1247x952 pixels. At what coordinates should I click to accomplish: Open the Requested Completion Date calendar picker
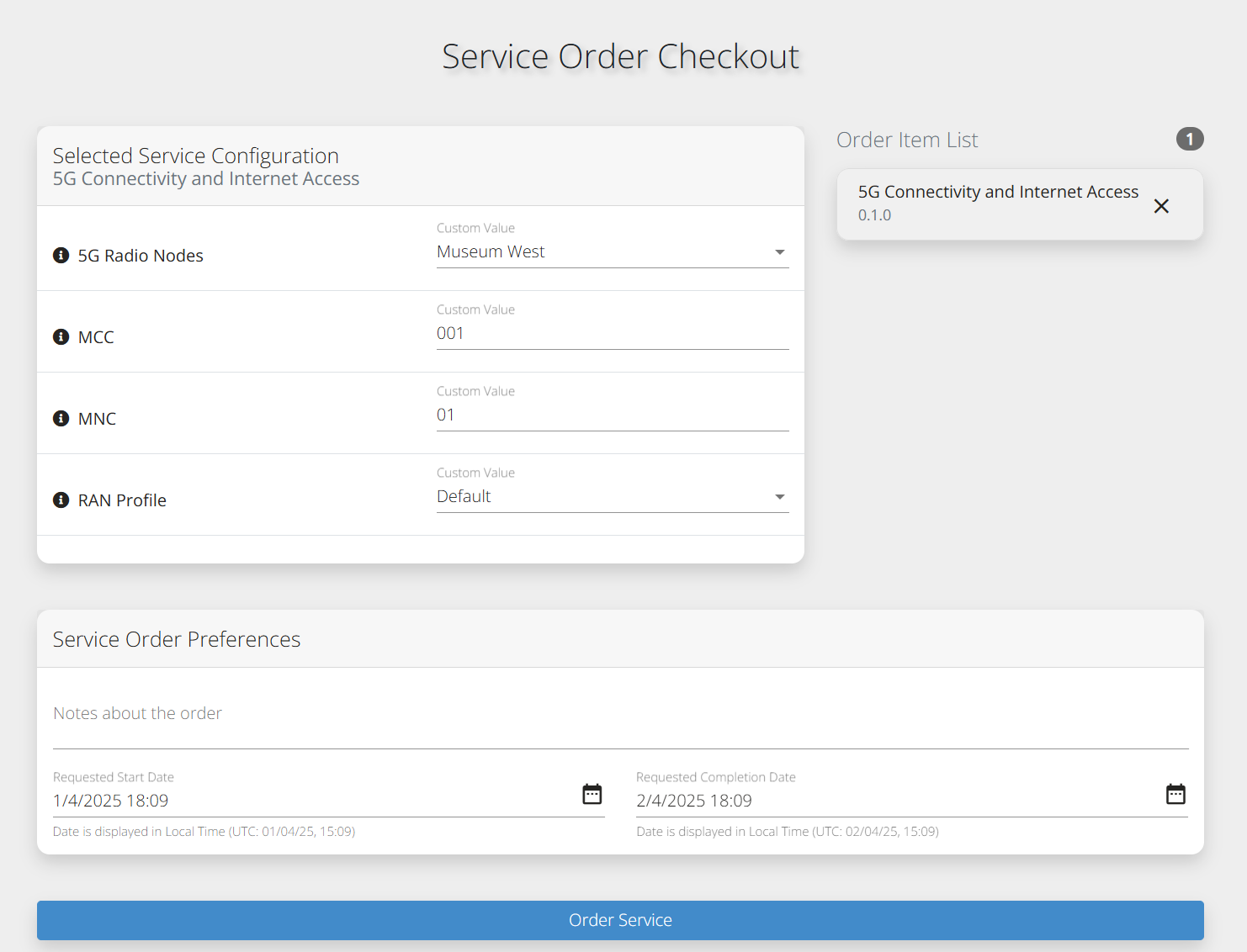click(x=1175, y=794)
